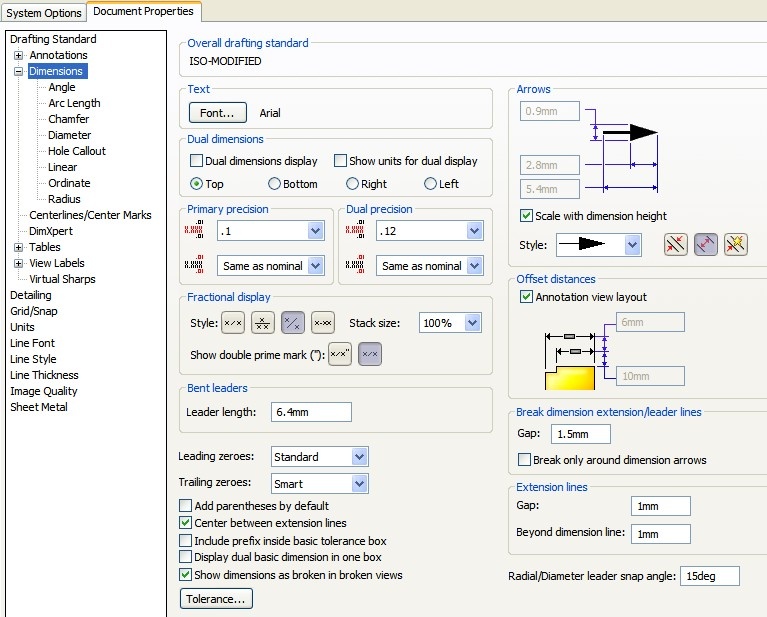This screenshot has width=767, height=617.
Task: Select Drafting Standard at tree top
Action: tap(53, 39)
